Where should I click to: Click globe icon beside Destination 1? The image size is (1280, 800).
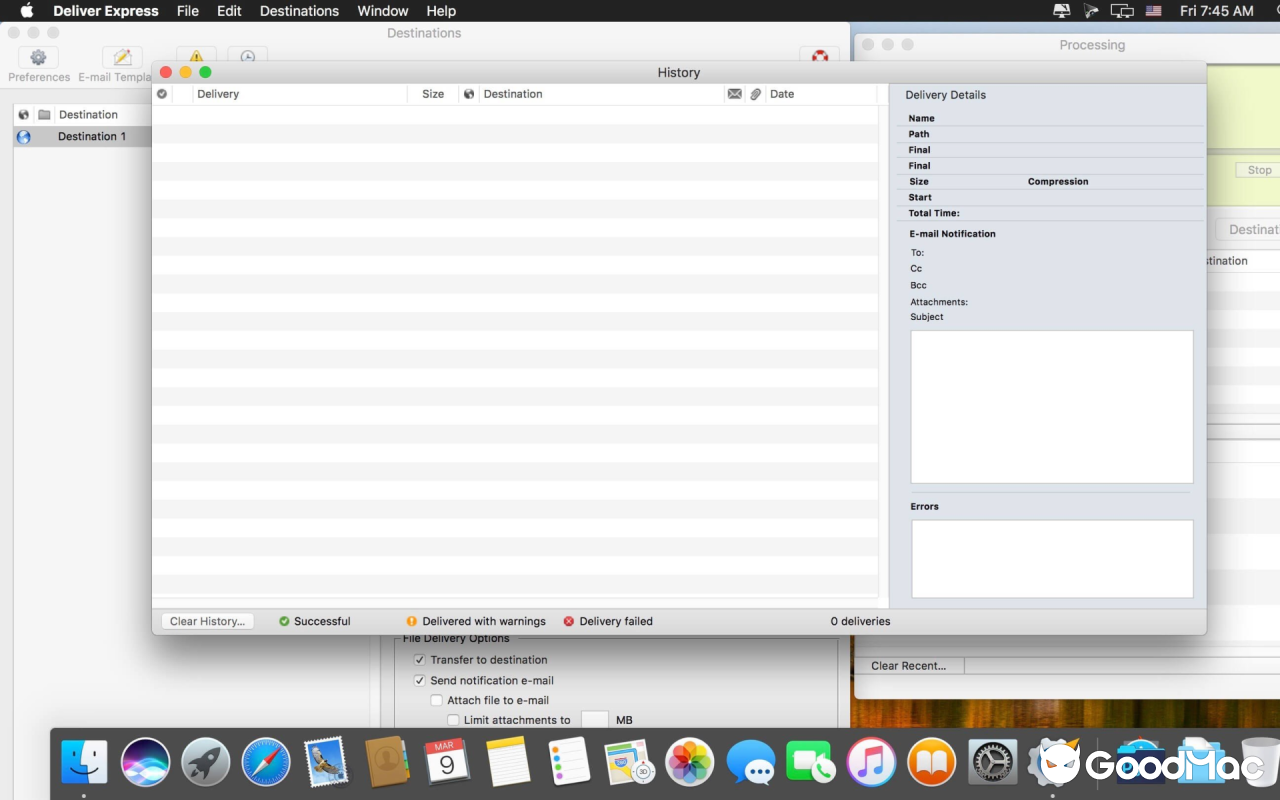click(x=24, y=137)
